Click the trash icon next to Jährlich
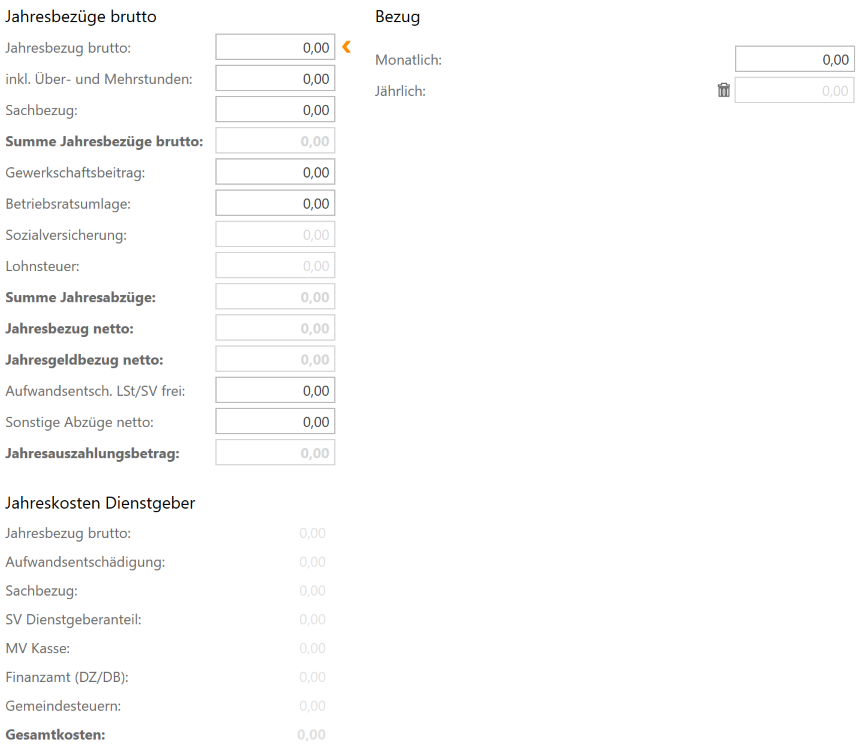 pyautogui.click(x=724, y=90)
